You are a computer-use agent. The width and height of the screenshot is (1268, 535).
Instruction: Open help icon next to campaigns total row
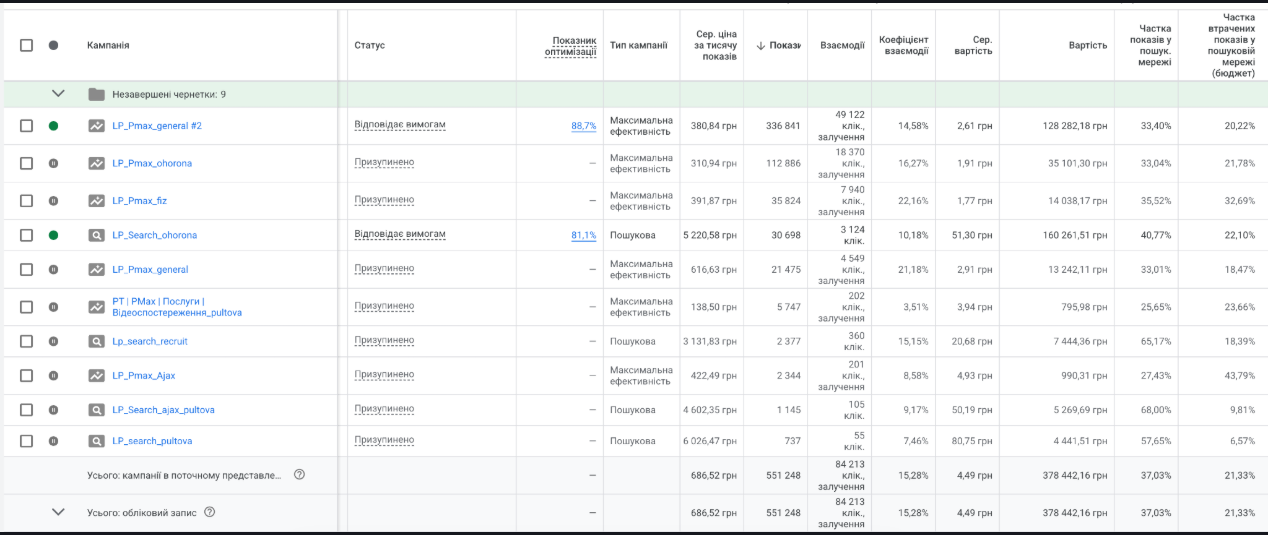(299, 475)
